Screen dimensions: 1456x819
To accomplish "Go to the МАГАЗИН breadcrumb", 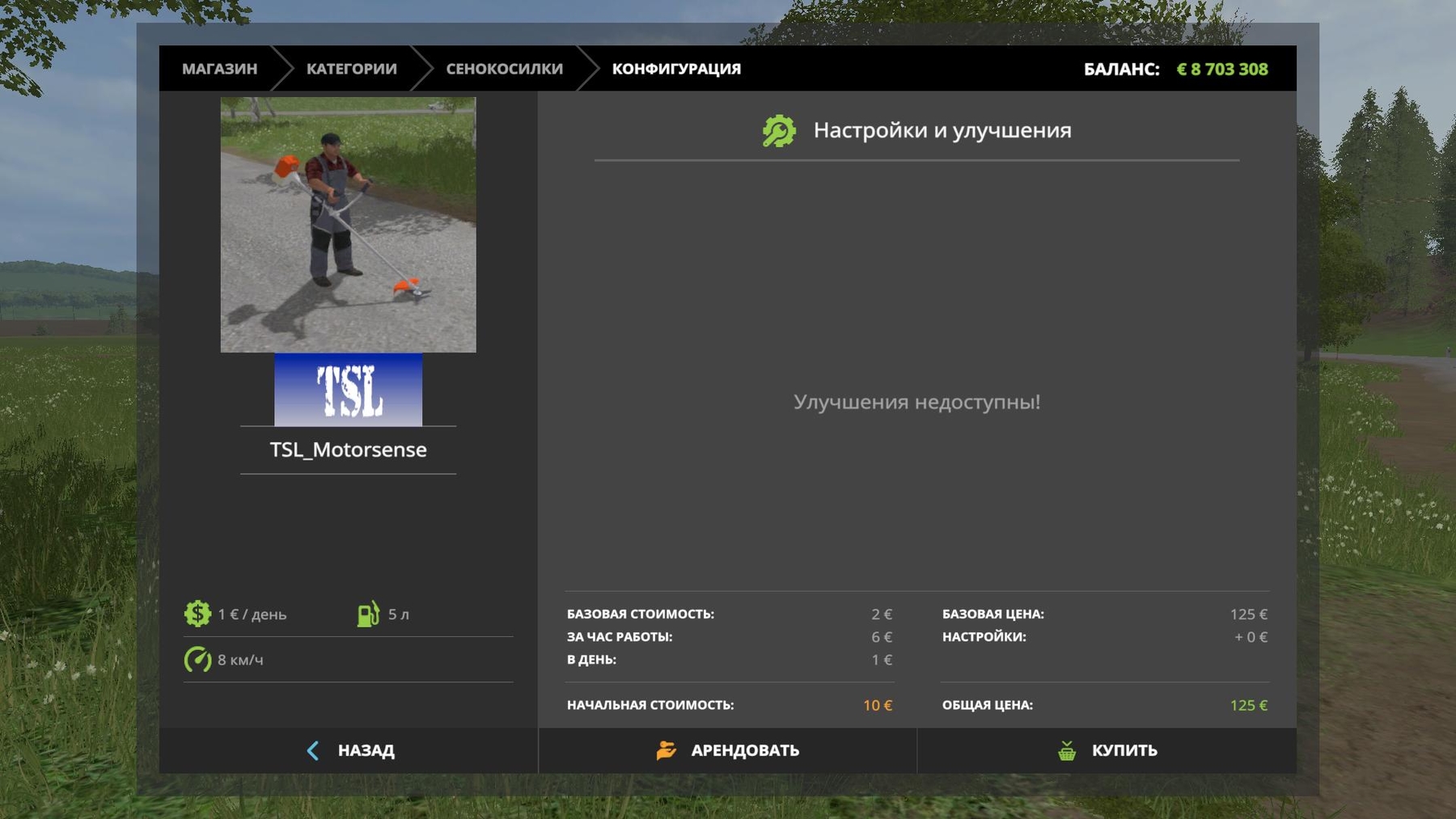I will point(219,69).
